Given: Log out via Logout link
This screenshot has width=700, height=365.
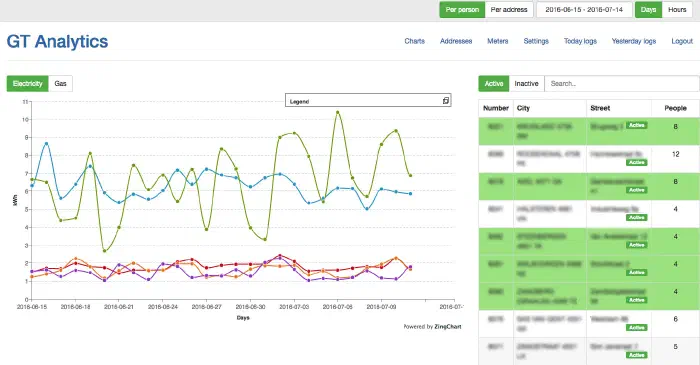Looking at the screenshot, I should 682,41.
